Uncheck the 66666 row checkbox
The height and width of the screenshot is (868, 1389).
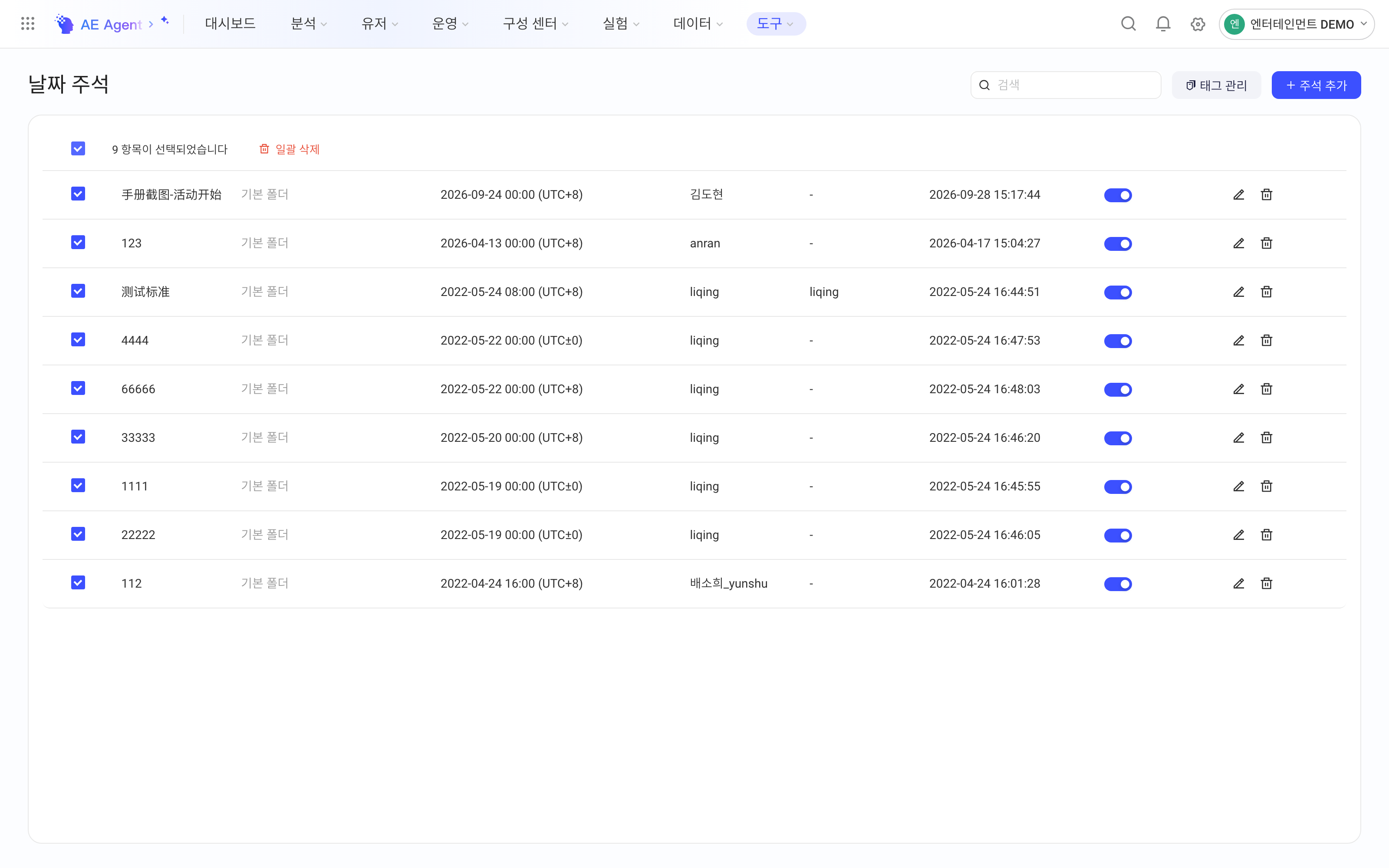pos(78,389)
